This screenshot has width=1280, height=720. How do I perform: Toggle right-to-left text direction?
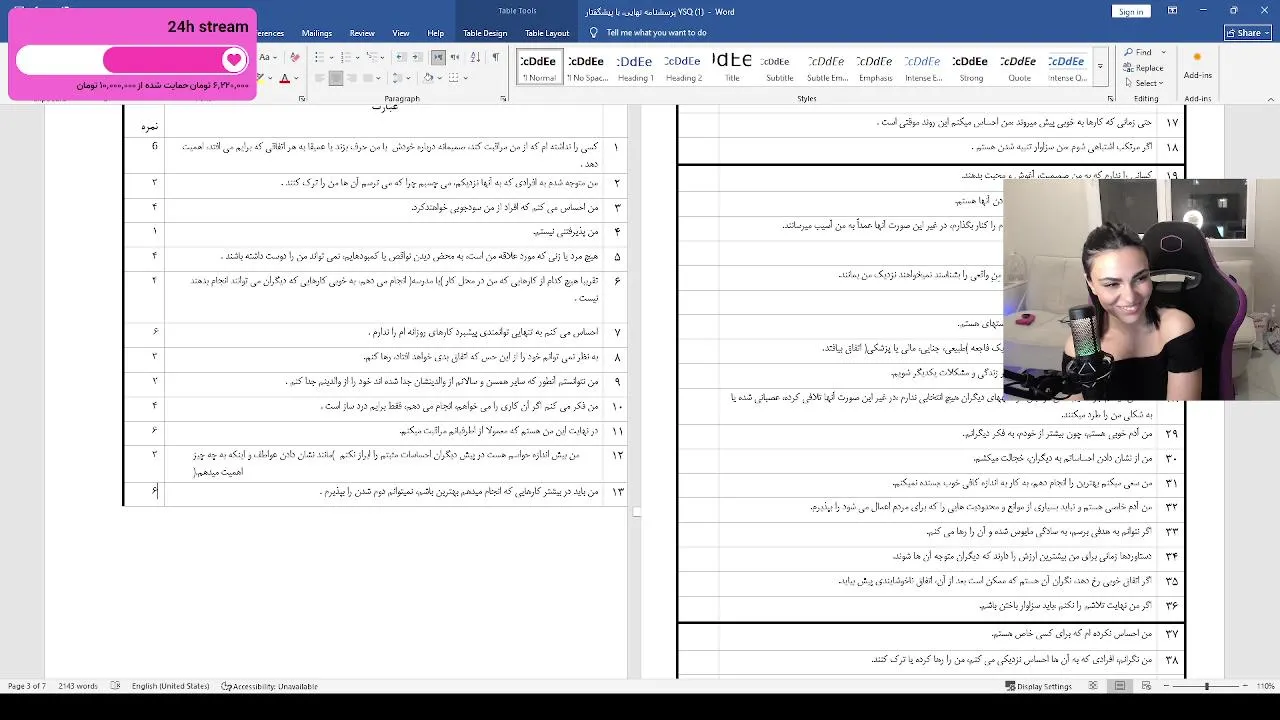click(456, 57)
